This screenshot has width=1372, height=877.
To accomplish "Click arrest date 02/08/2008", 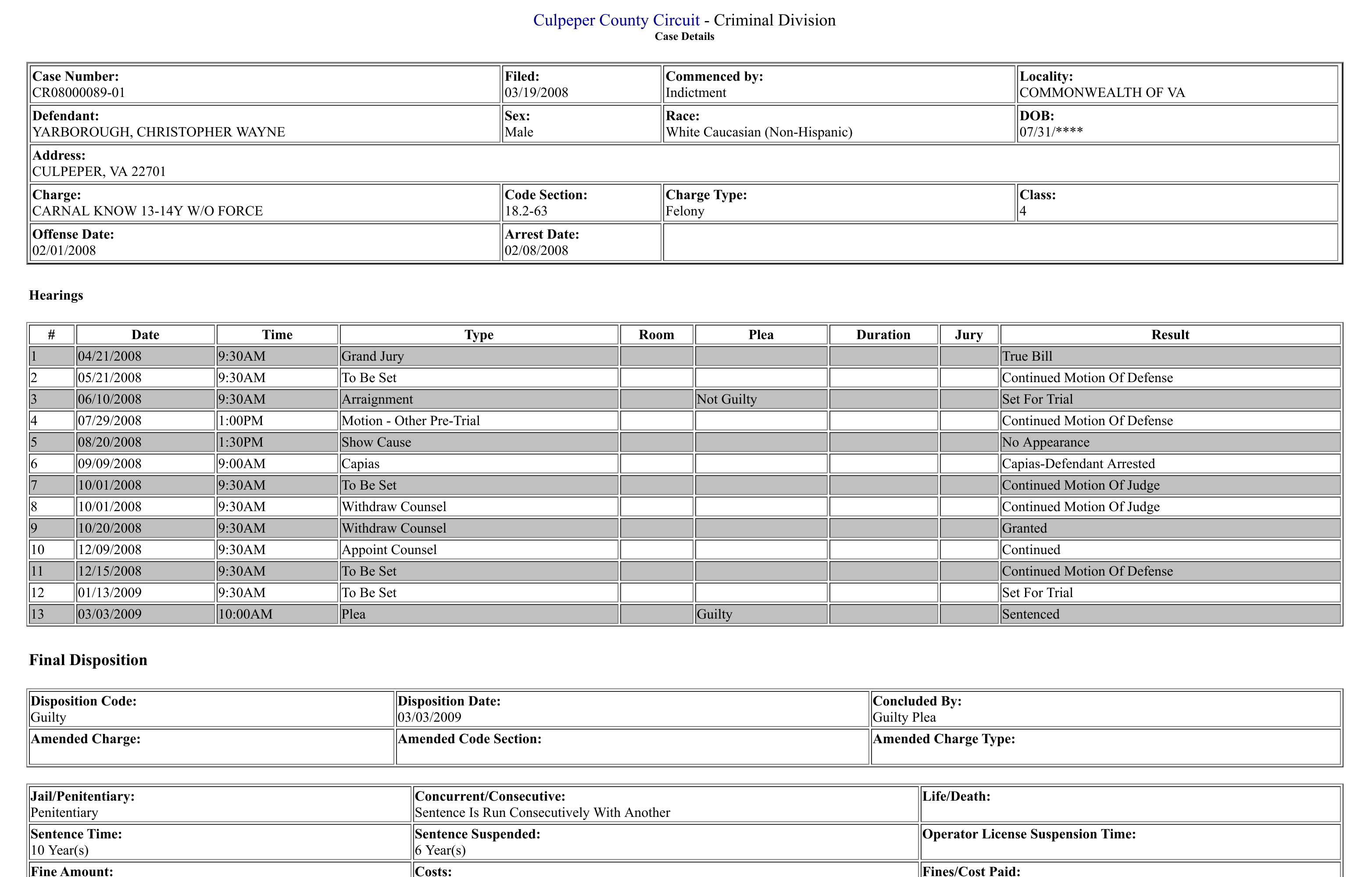I will pos(536,251).
